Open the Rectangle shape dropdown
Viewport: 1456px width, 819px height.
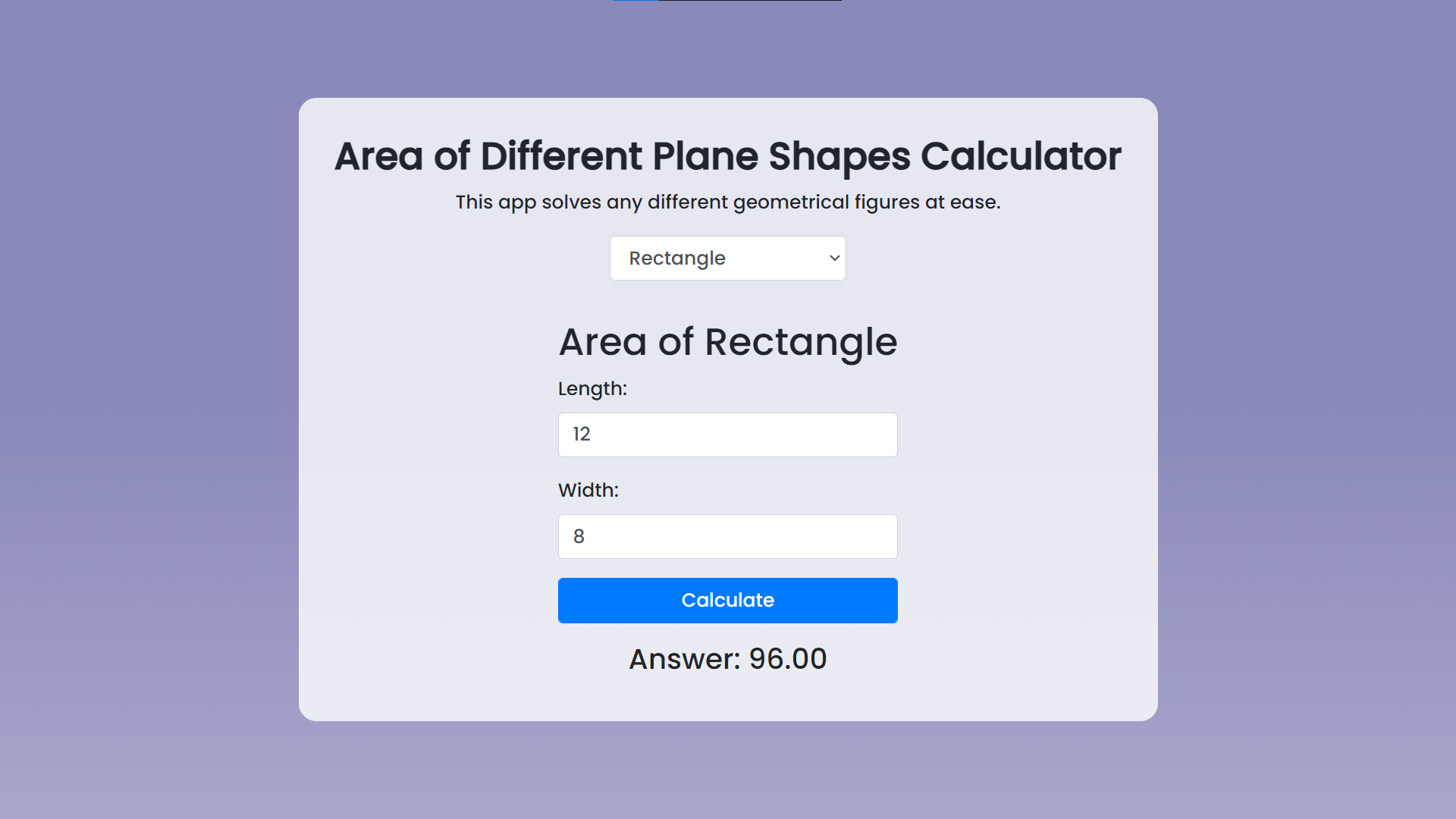727,259
